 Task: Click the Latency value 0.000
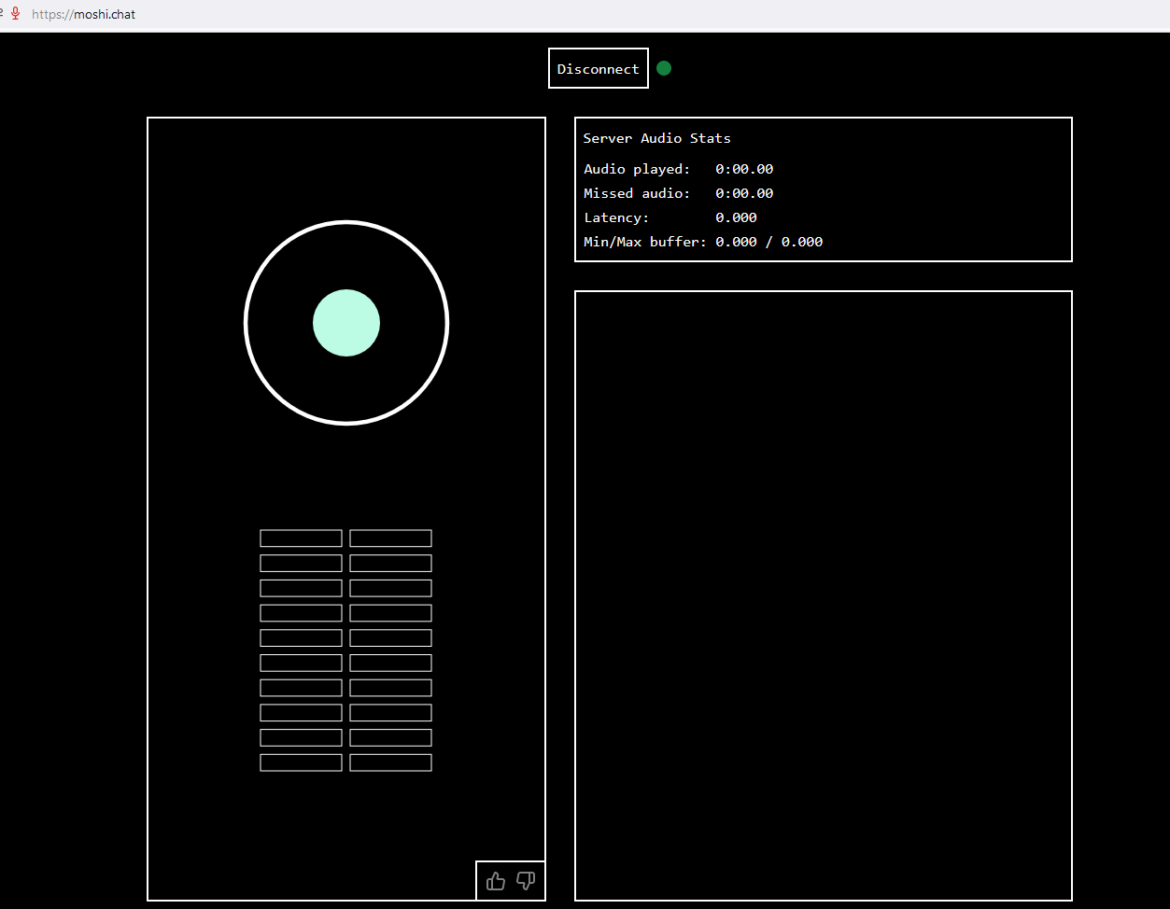click(736, 217)
